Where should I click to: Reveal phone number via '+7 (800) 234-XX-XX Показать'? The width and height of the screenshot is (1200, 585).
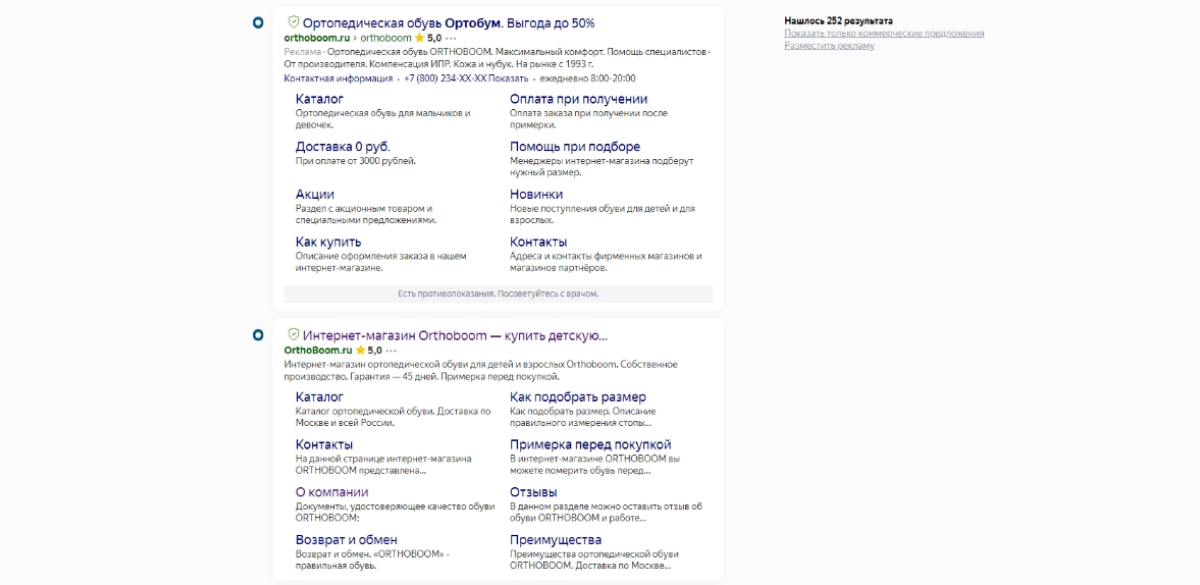tap(466, 78)
